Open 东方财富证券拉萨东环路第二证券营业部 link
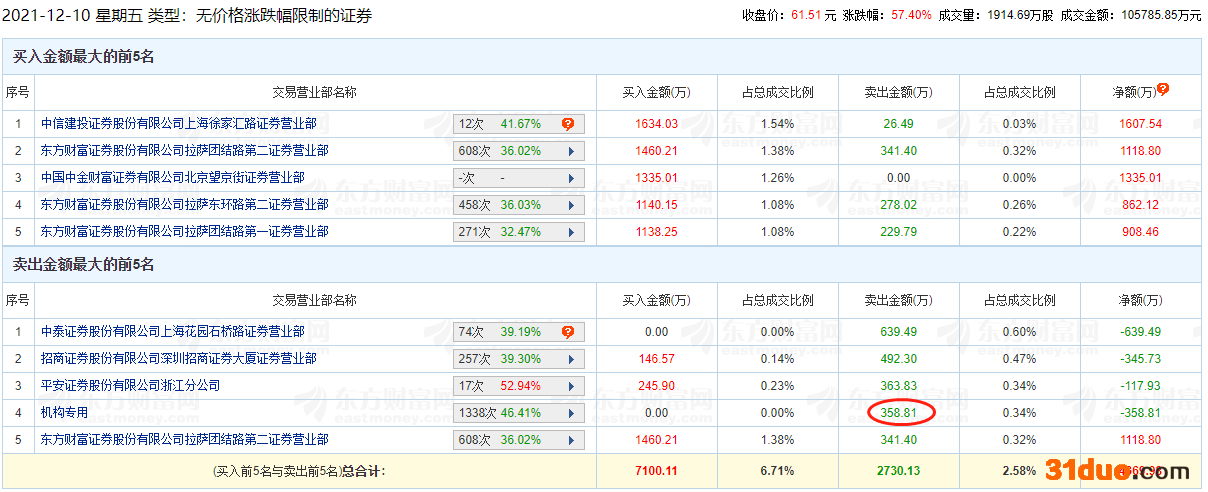Viewport: 1208px width, 492px height. click(185, 205)
